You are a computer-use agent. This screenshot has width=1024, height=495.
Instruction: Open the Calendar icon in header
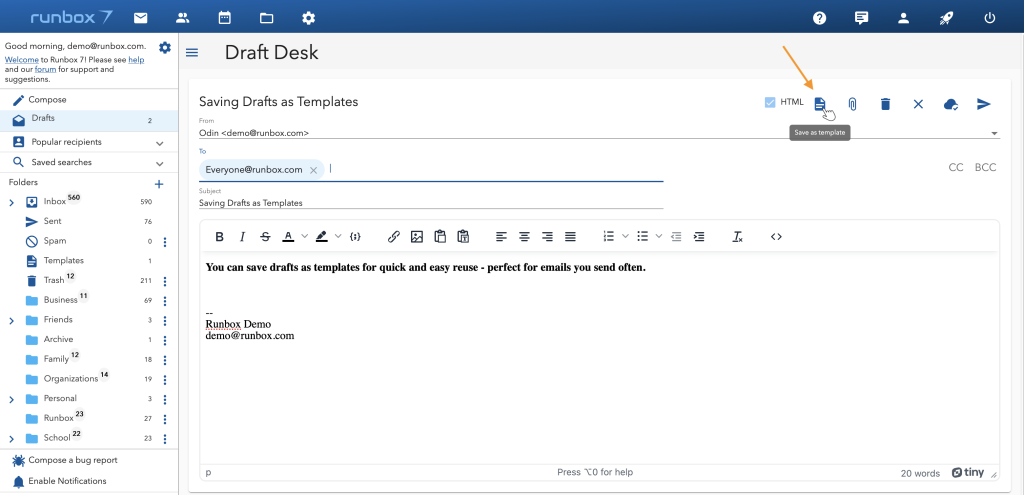pos(225,18)
